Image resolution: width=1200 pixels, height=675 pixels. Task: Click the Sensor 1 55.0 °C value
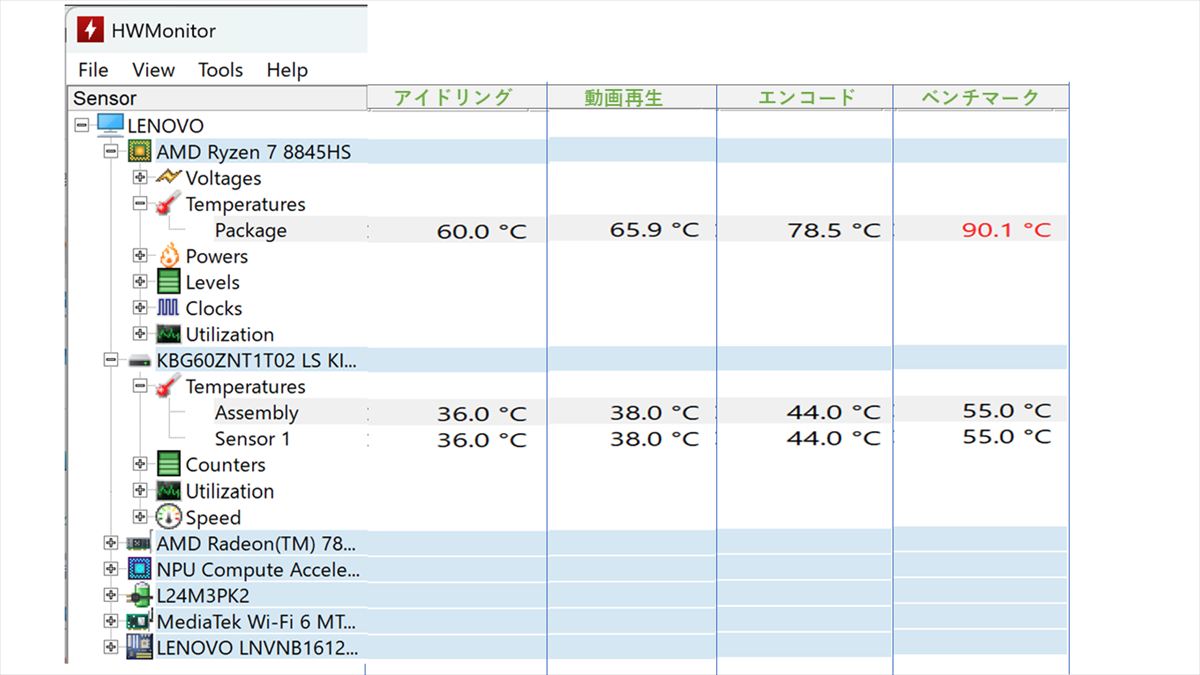pos(1007,436)
